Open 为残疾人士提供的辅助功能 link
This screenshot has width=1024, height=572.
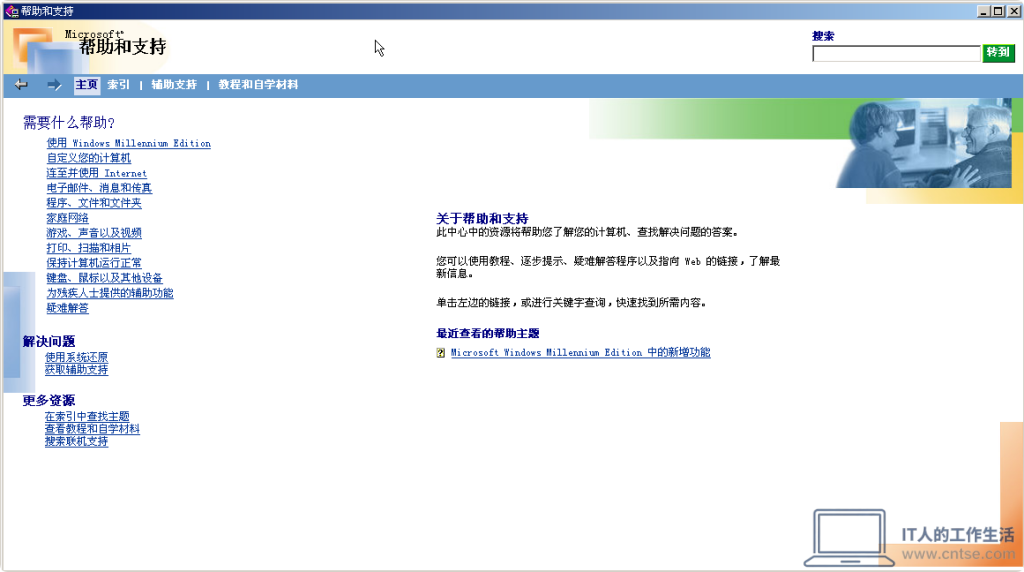pyautogui.click(x=110, y=293)
